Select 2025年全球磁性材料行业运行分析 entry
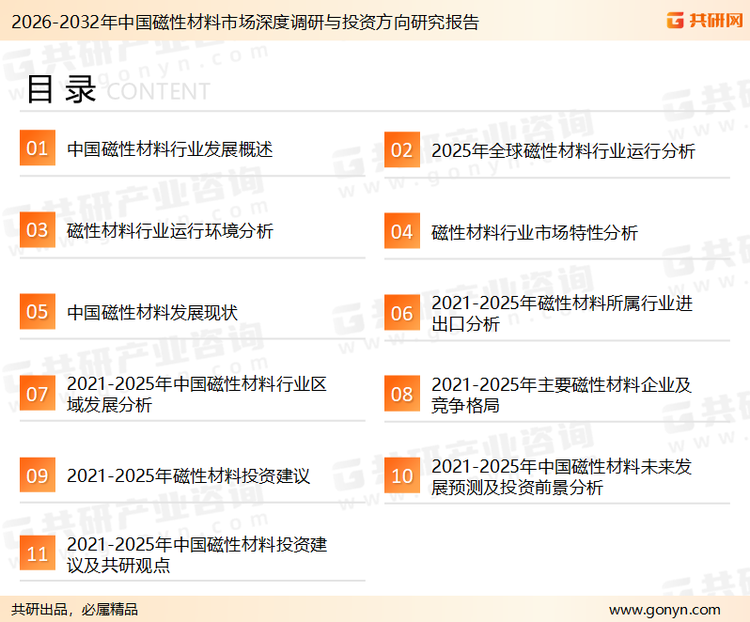 [x=563, y=152]
